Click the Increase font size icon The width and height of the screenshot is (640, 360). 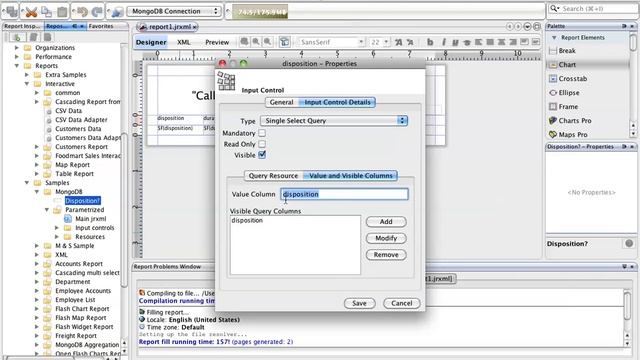coord(399,42)
